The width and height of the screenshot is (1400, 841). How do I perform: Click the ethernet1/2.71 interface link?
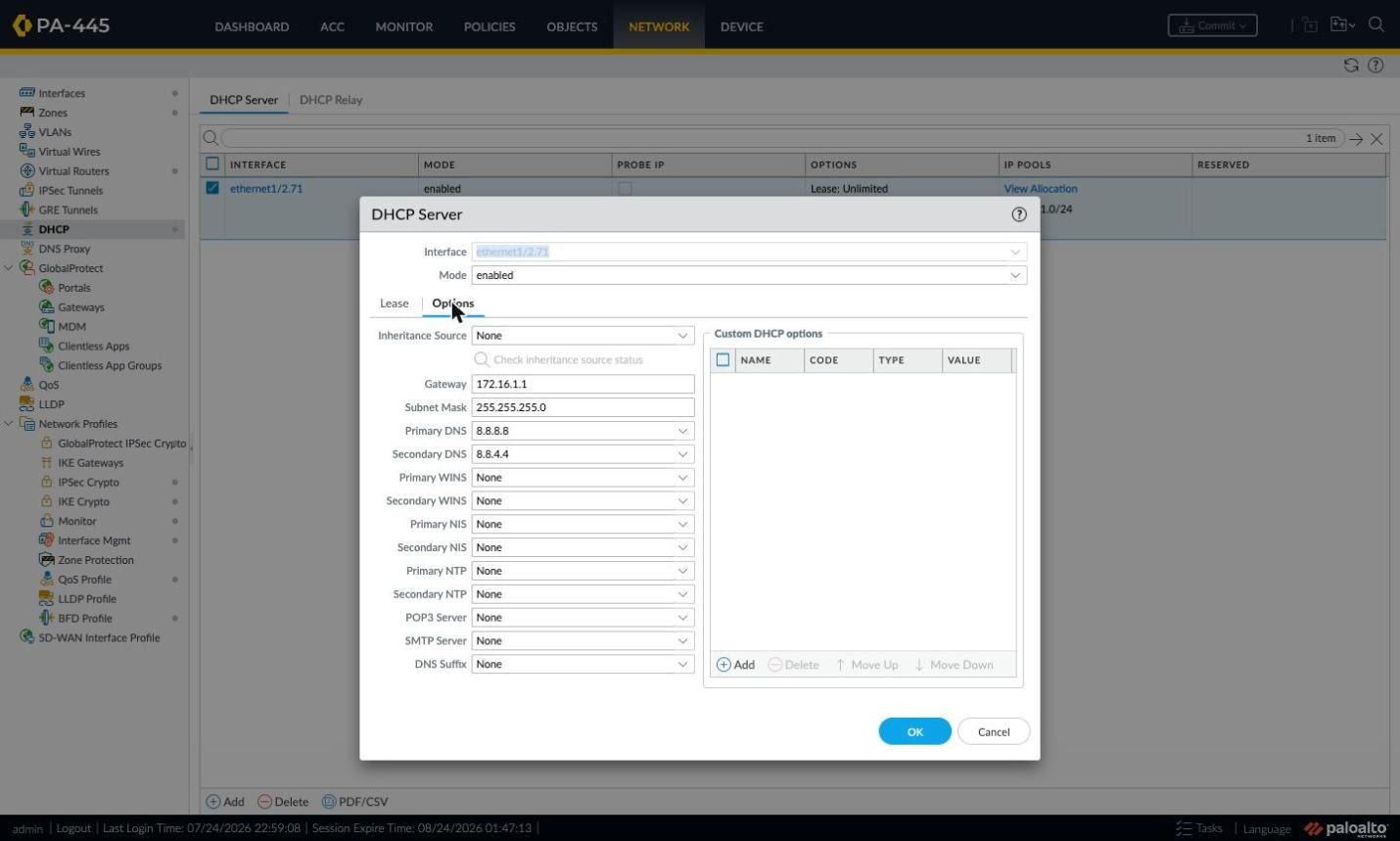(x=266, y=188)
